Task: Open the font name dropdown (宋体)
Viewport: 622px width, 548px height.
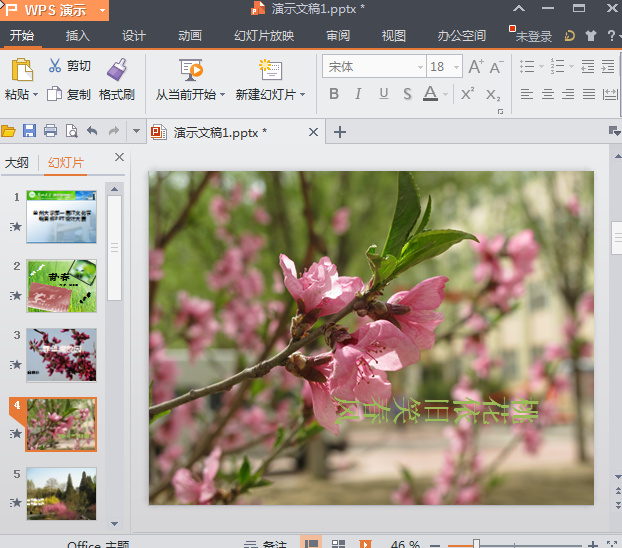Action: click(x=420, y=67)
